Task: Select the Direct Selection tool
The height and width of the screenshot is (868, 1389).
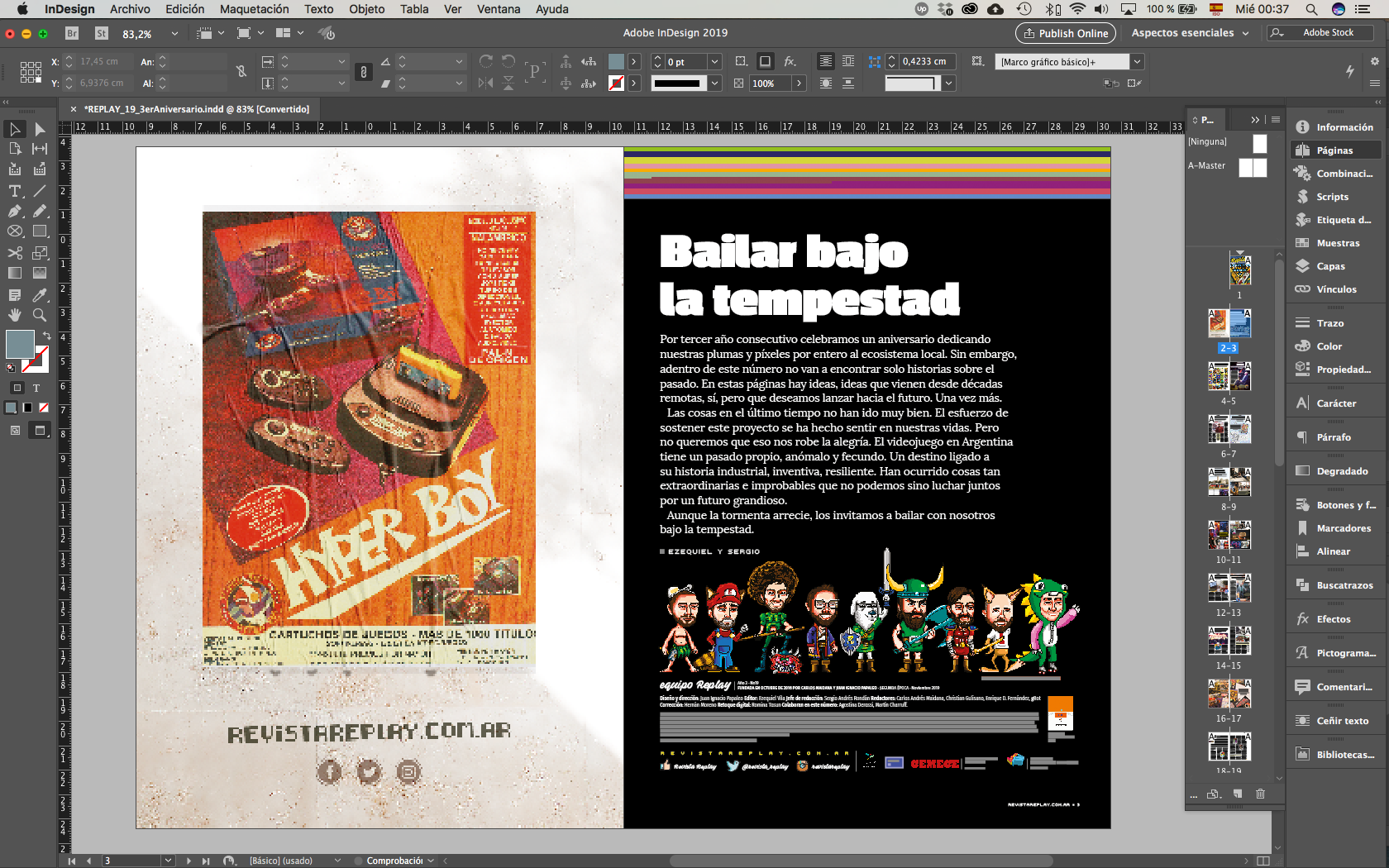Action: [40, 129]
